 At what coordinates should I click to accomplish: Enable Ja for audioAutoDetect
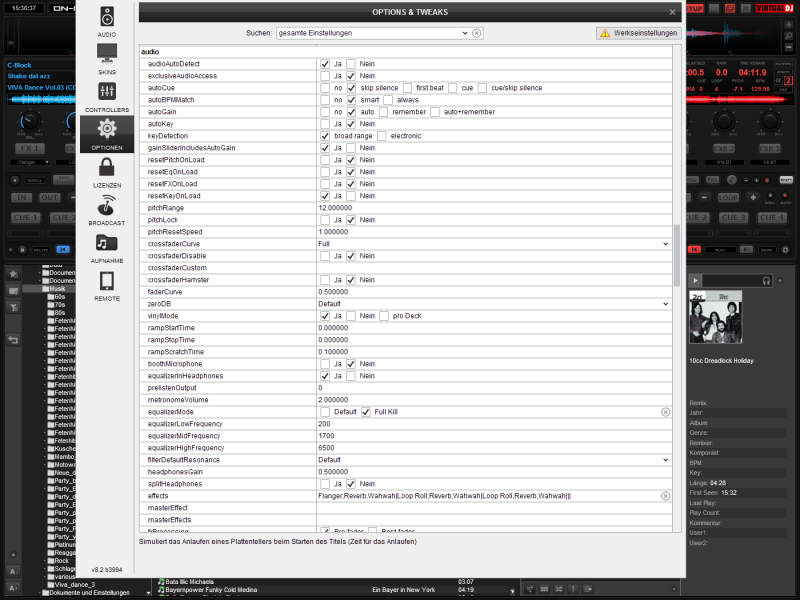[325, 64]
